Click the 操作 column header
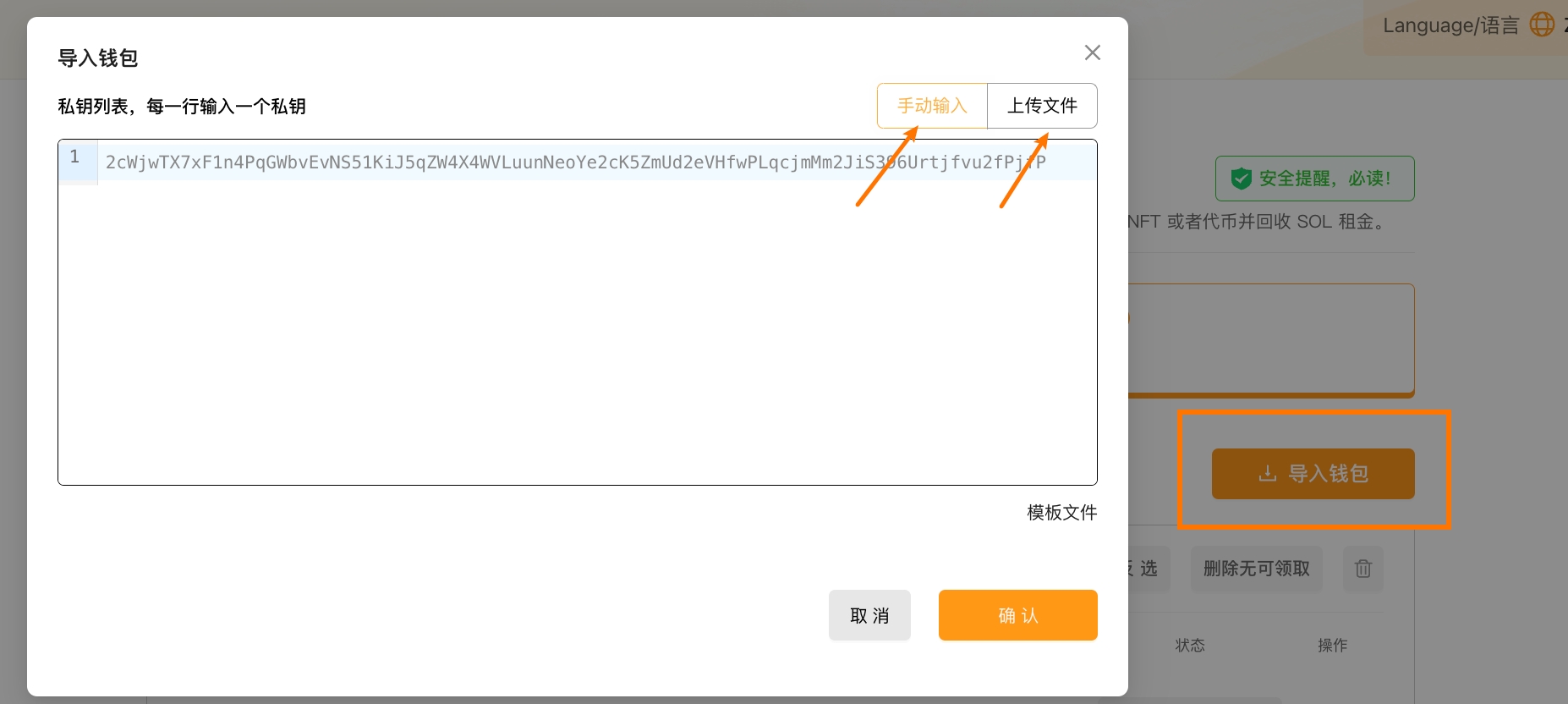This screenshot has width=1568, height=704. point(1332,646)
